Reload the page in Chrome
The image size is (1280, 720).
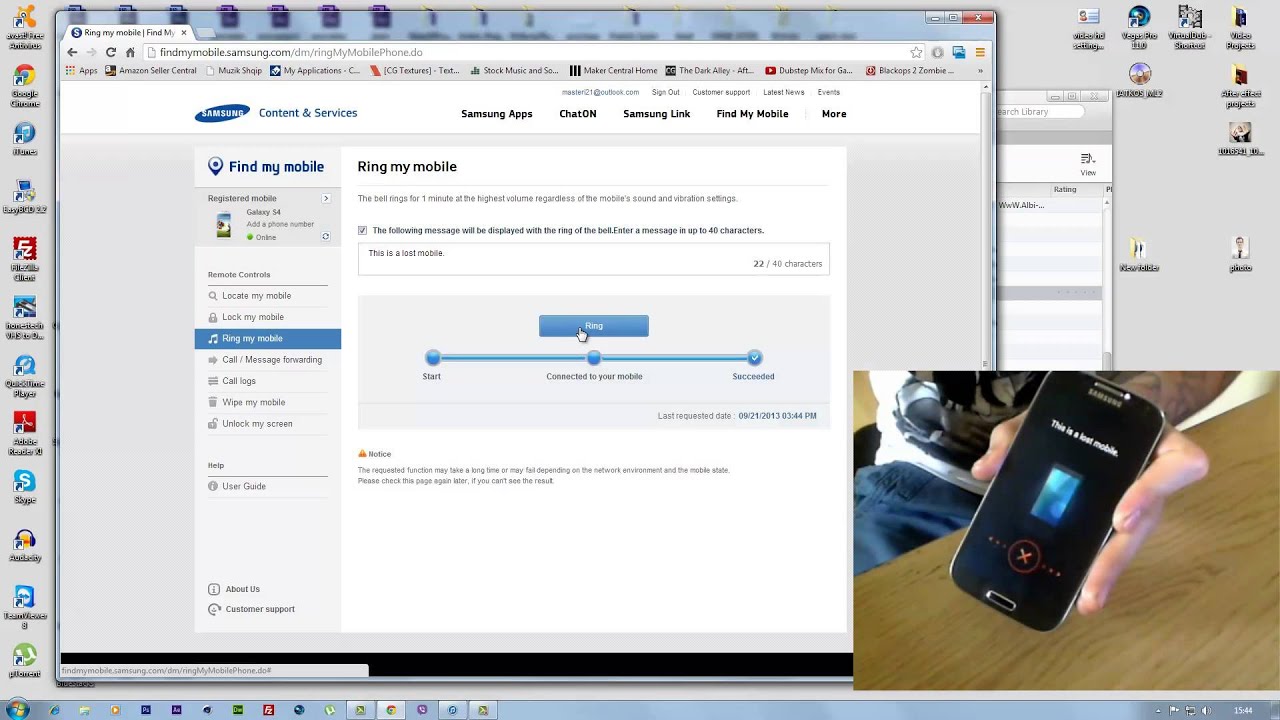[110, 52]
